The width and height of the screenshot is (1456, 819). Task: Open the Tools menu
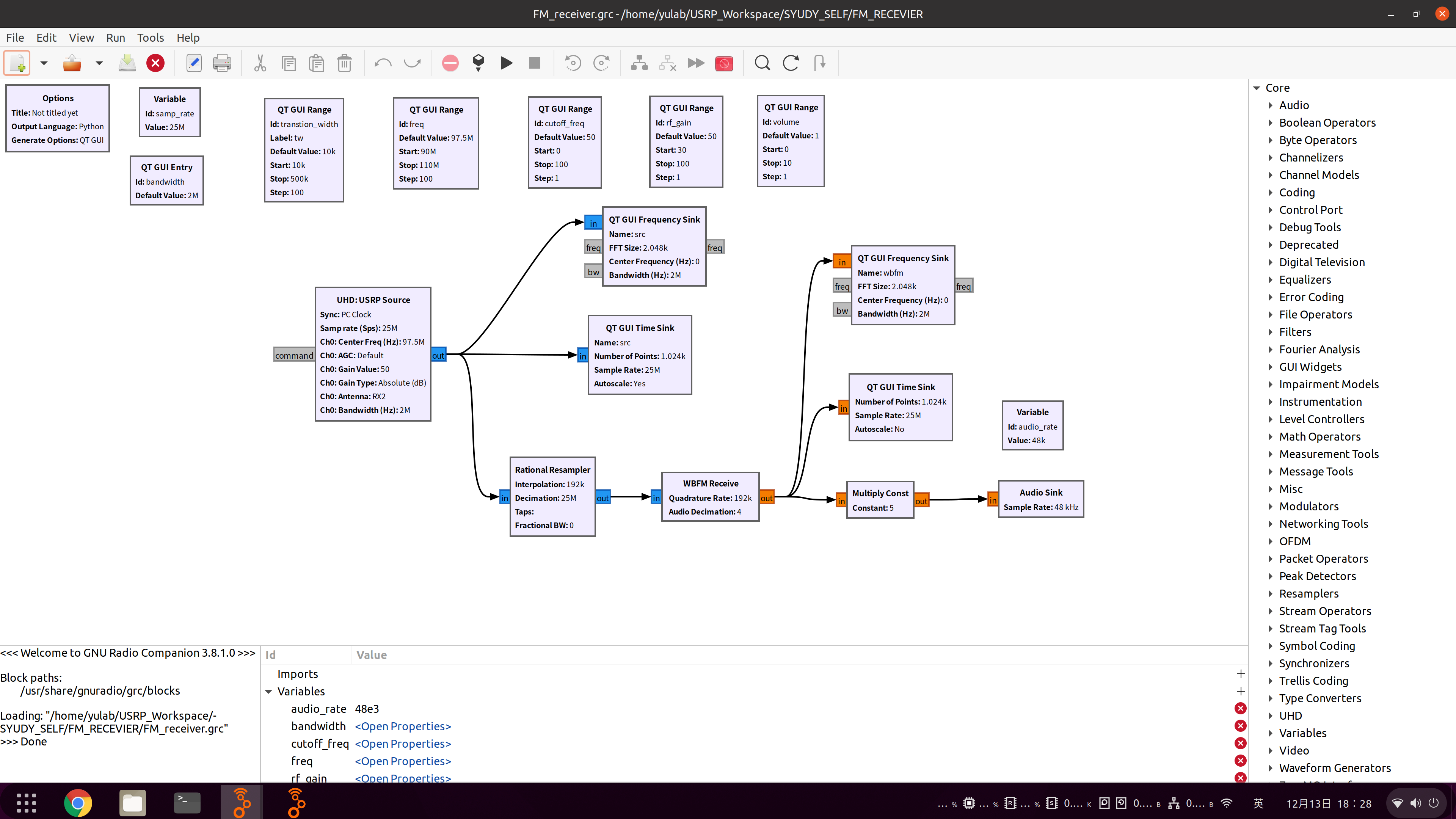(x=151, y=37)
